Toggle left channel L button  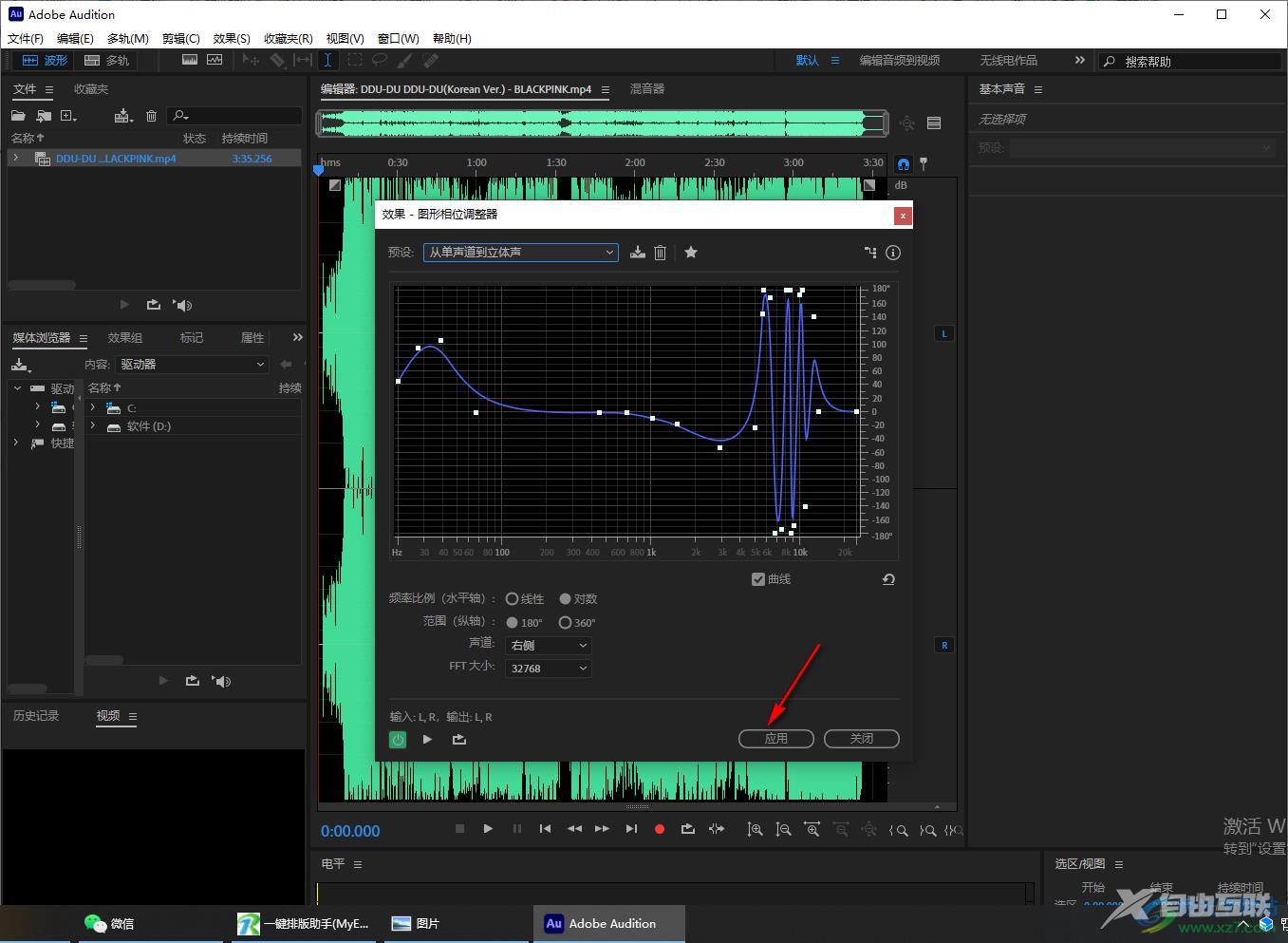click(x=944, y=333)
